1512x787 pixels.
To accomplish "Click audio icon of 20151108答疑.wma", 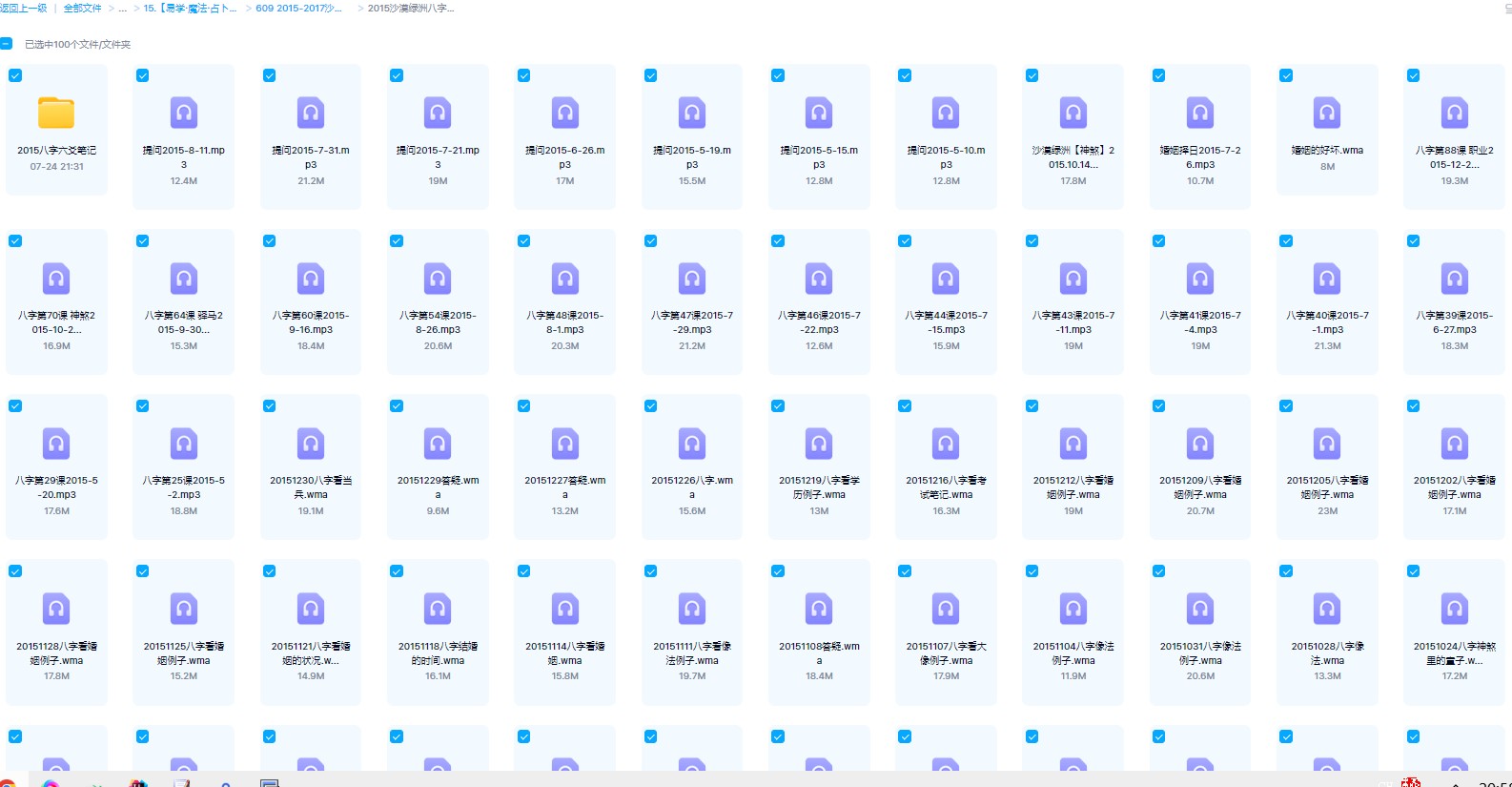I will pos(819,609).
